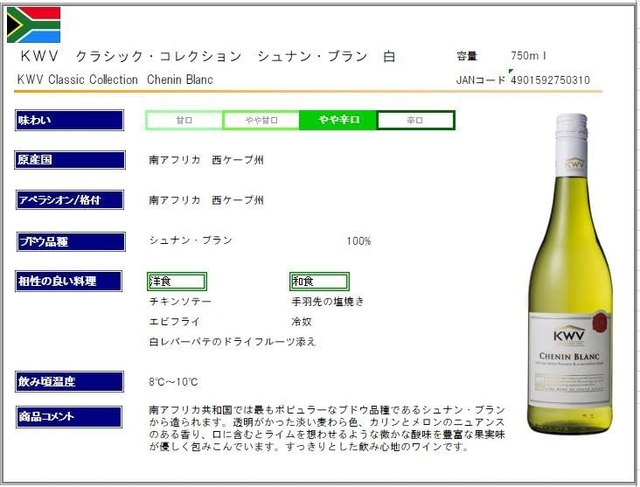Click エビフライ dish text

coord(175,322)
